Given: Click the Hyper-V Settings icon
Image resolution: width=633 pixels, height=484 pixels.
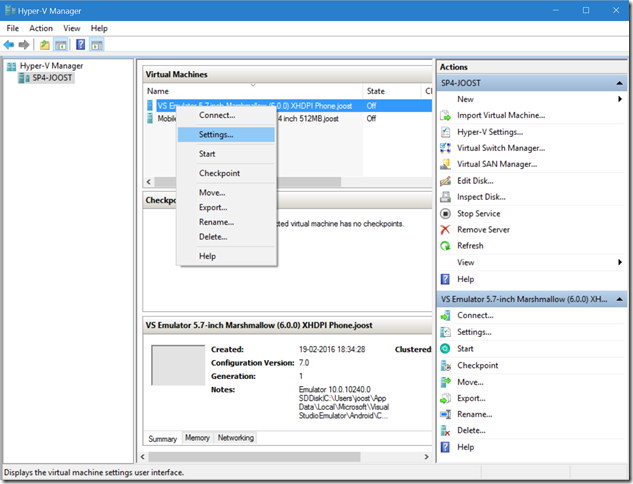Looking at the screenshot, I should (x=445, y=132).
